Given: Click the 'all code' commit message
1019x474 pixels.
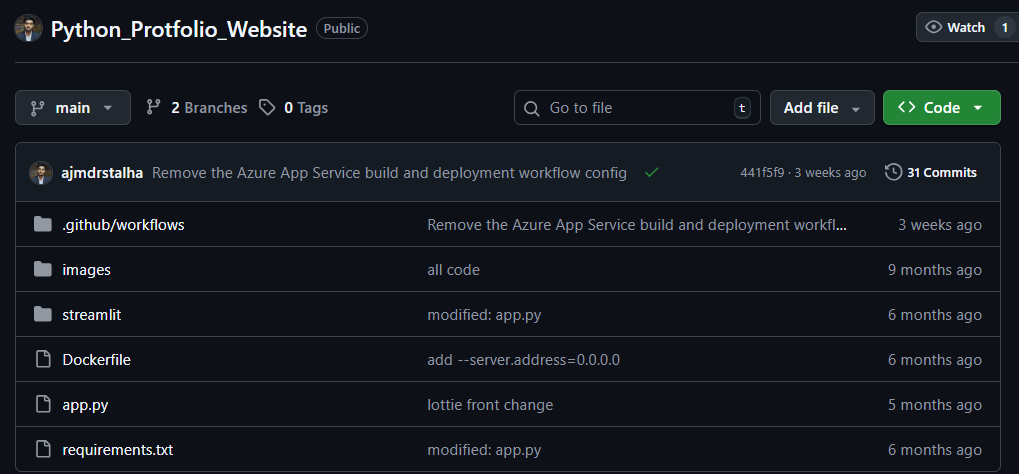Looking at the screenshot, I should (x=454, y=270).
